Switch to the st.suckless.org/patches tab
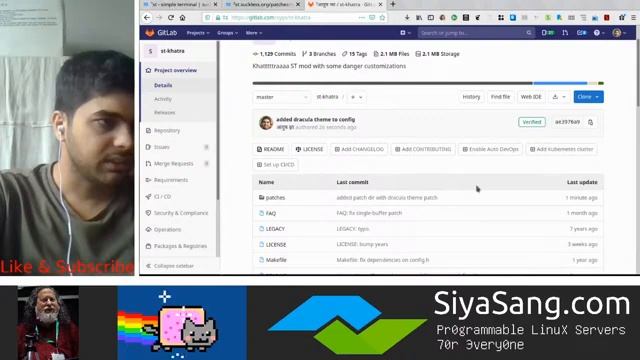This screenshot has width=640, height=360. pyautogui.click(x=262, y=4)
